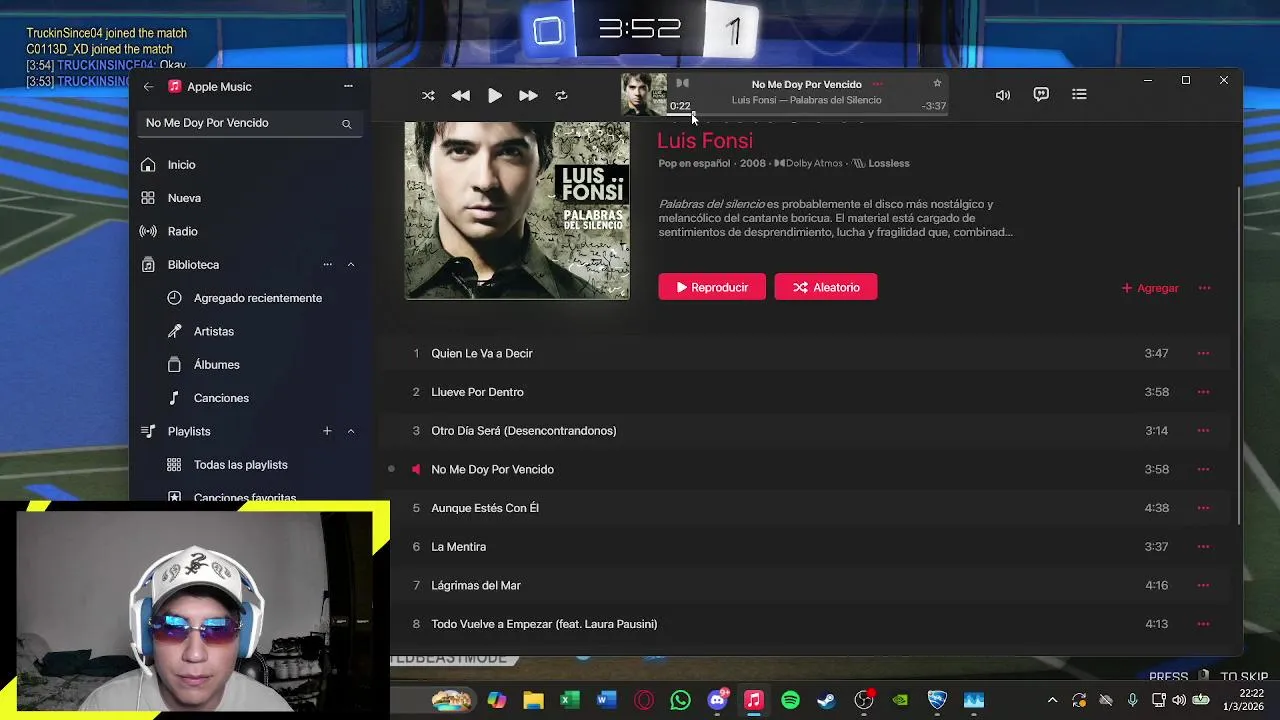
Task: Click the Aleatorio shuffle button
Action: tap(826, 287)
